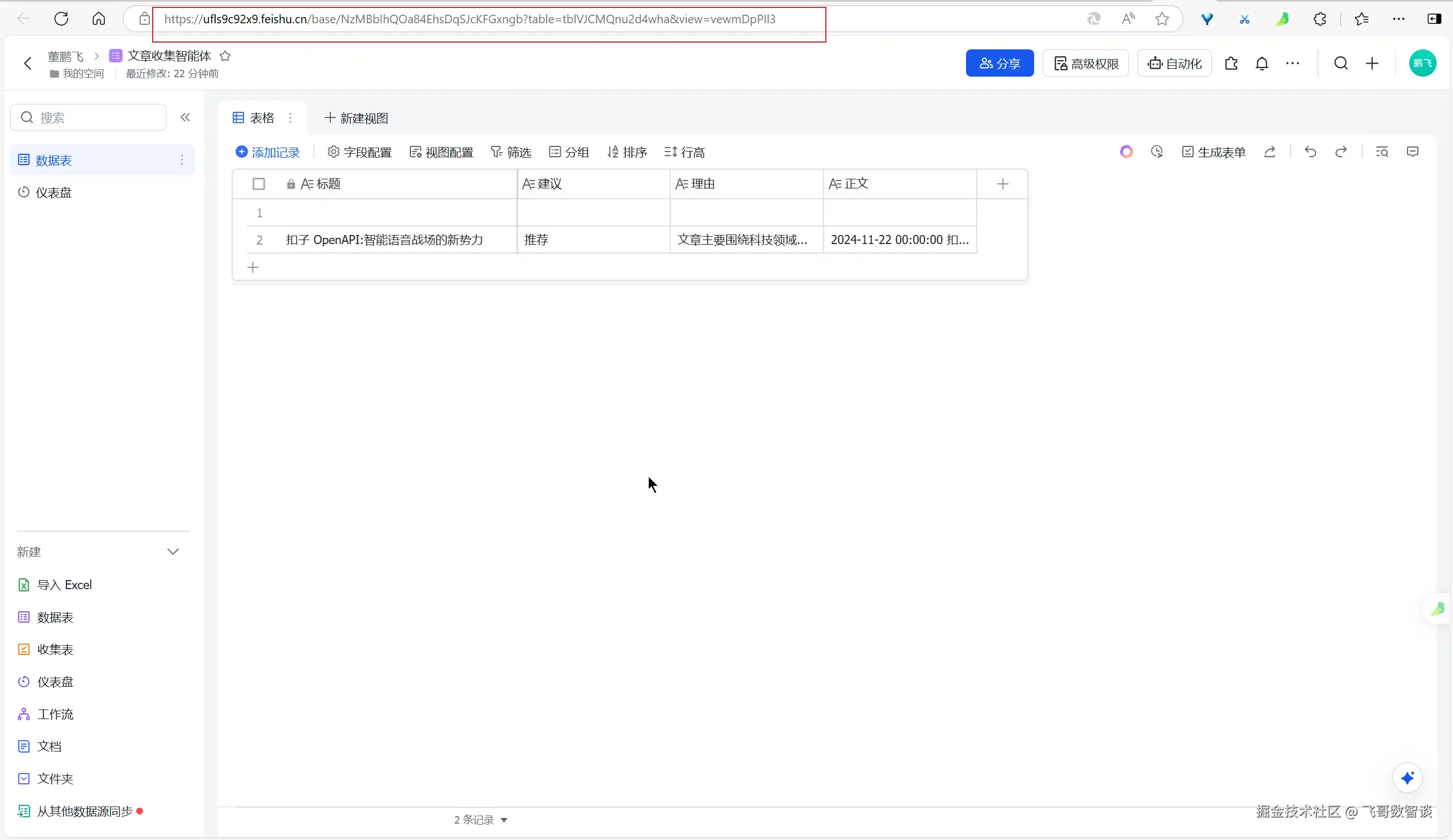This screenshot has width=1453, height=840.
Task: Open the 自动化 automation panel
Action: click(1174, 63)
